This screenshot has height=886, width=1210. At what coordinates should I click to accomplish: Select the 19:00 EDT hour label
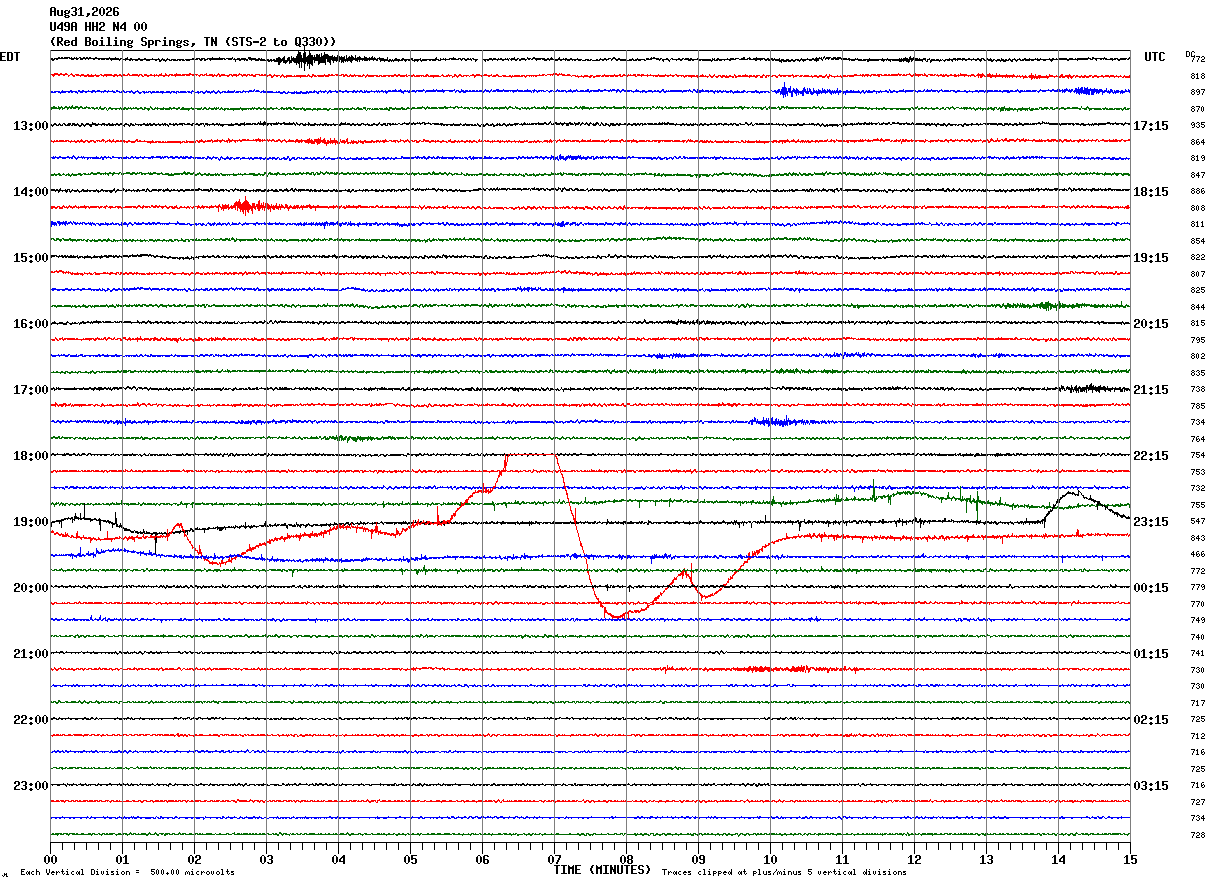coord(30,522)
